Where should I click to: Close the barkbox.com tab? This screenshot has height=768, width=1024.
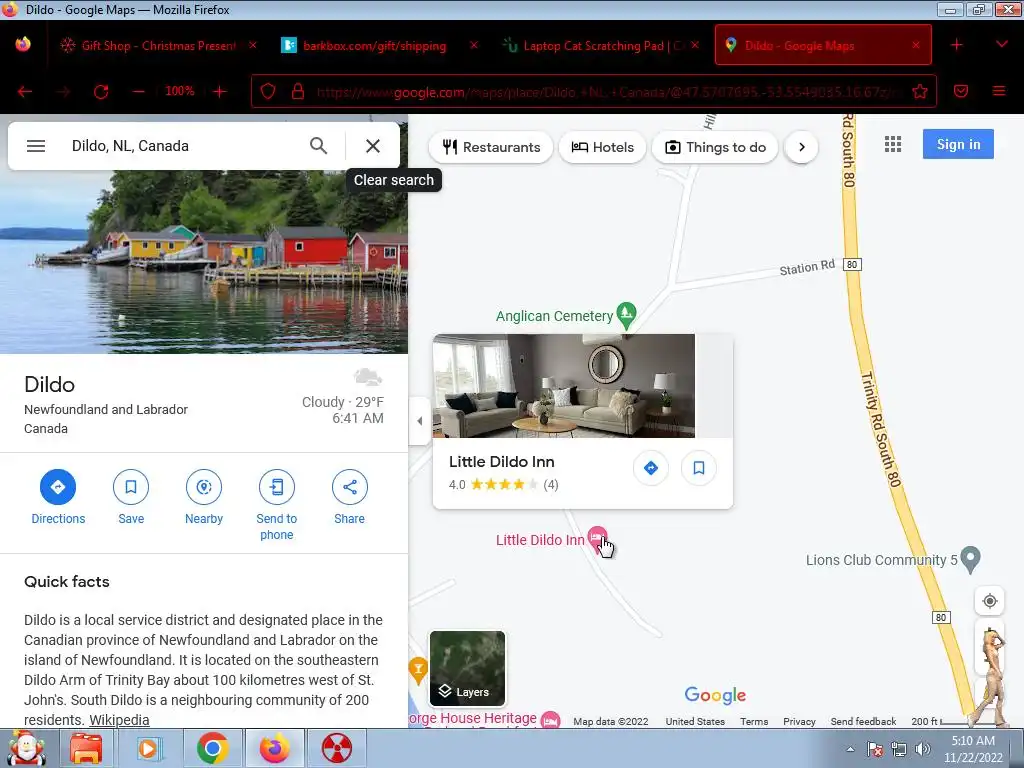(473, 45)
